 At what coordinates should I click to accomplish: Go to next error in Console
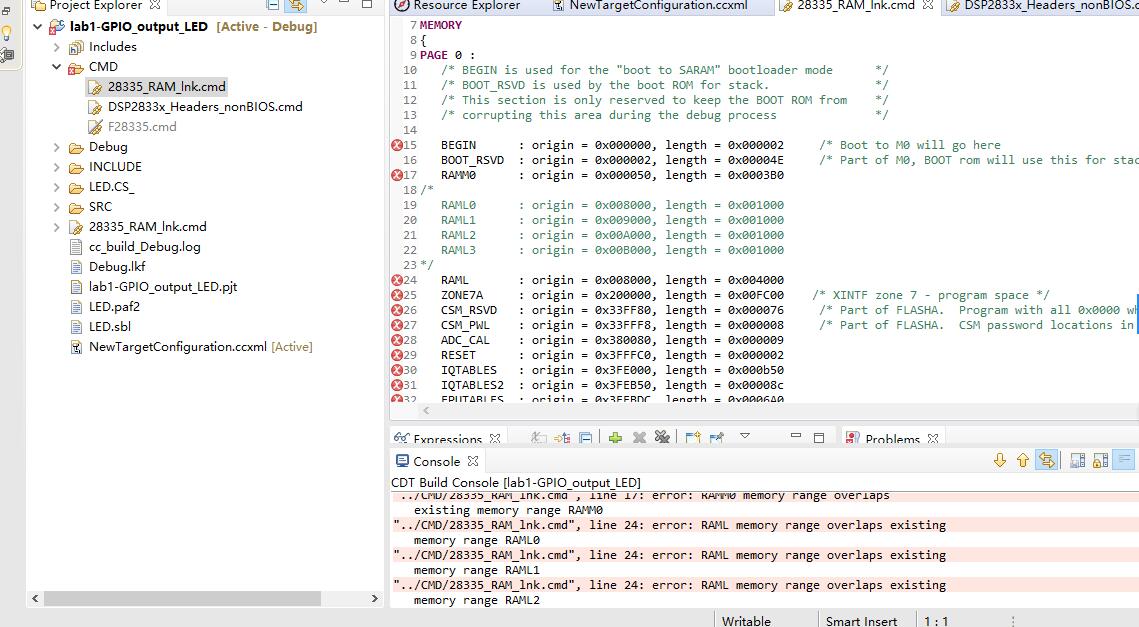1000,460
